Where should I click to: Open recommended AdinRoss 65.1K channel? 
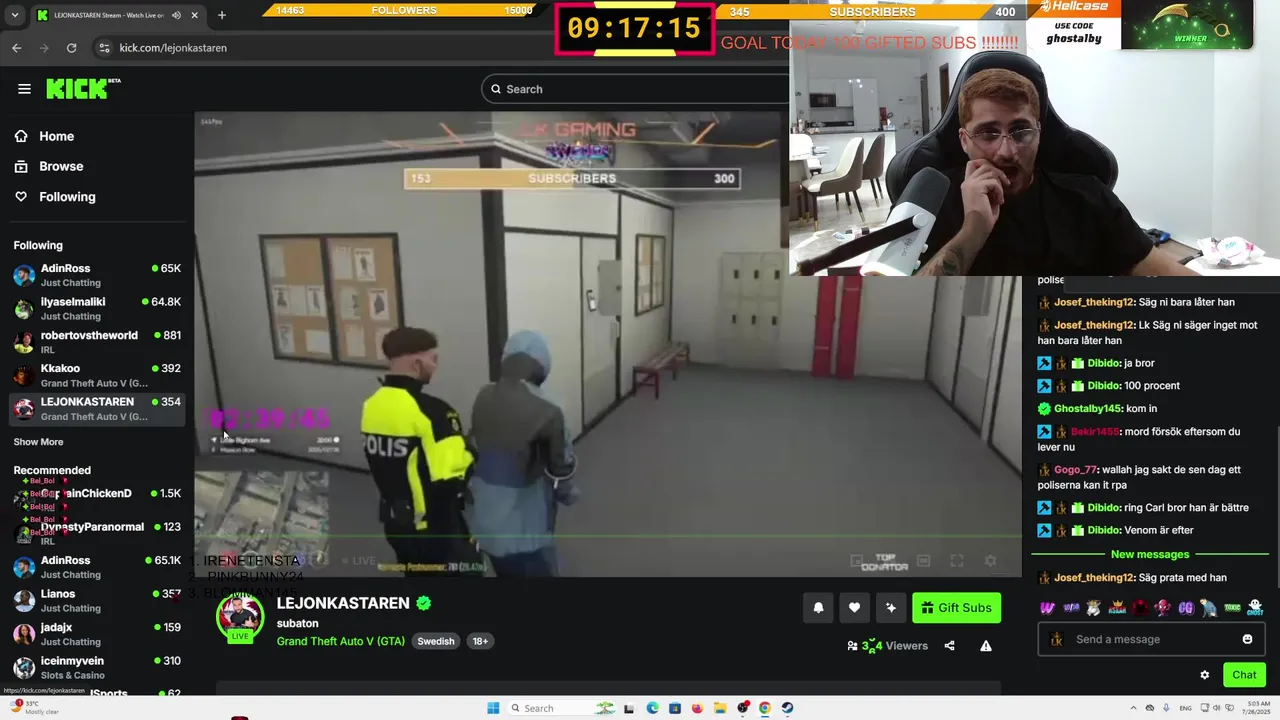(97, 567)
